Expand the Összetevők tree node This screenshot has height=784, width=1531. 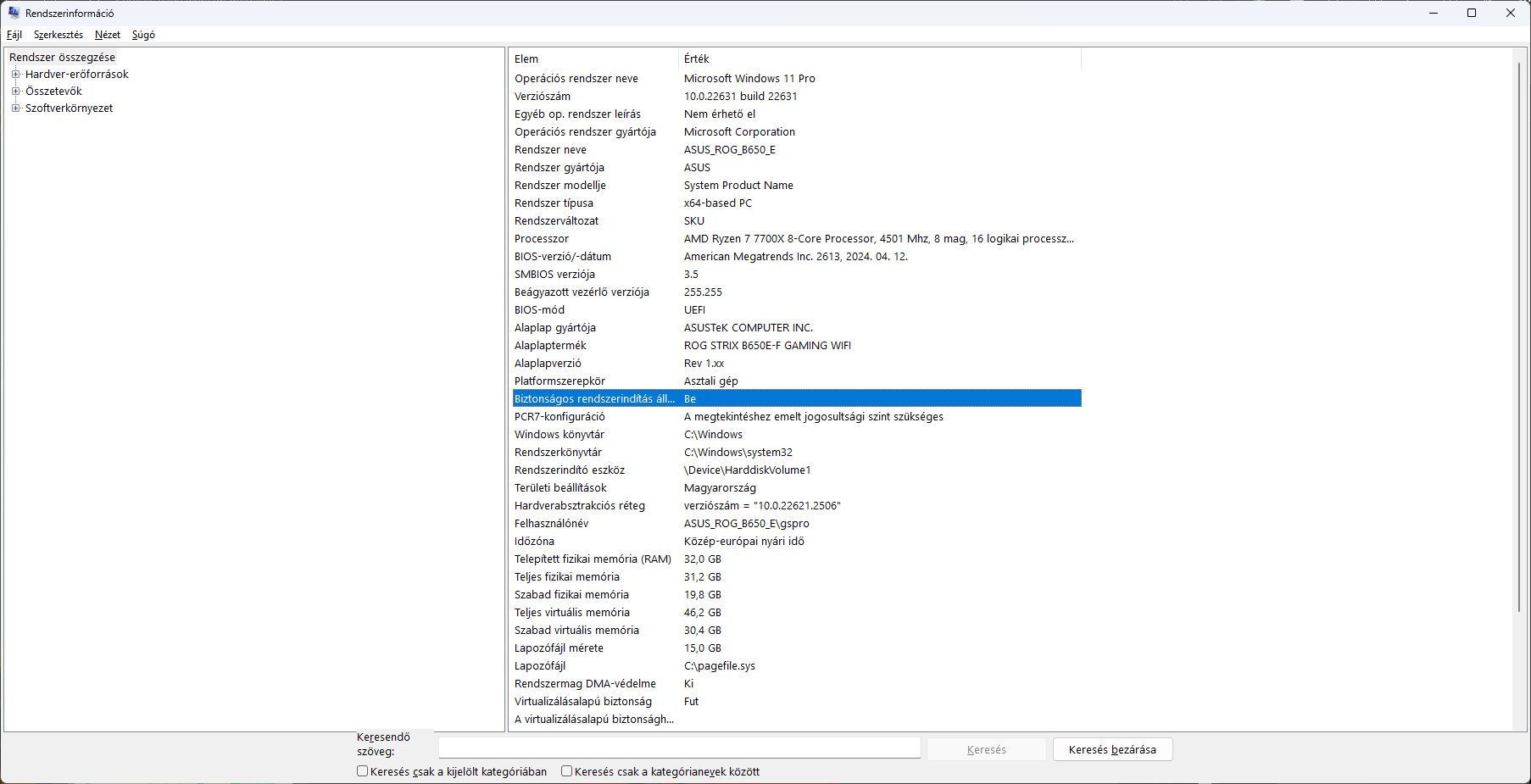pos(15,91)
